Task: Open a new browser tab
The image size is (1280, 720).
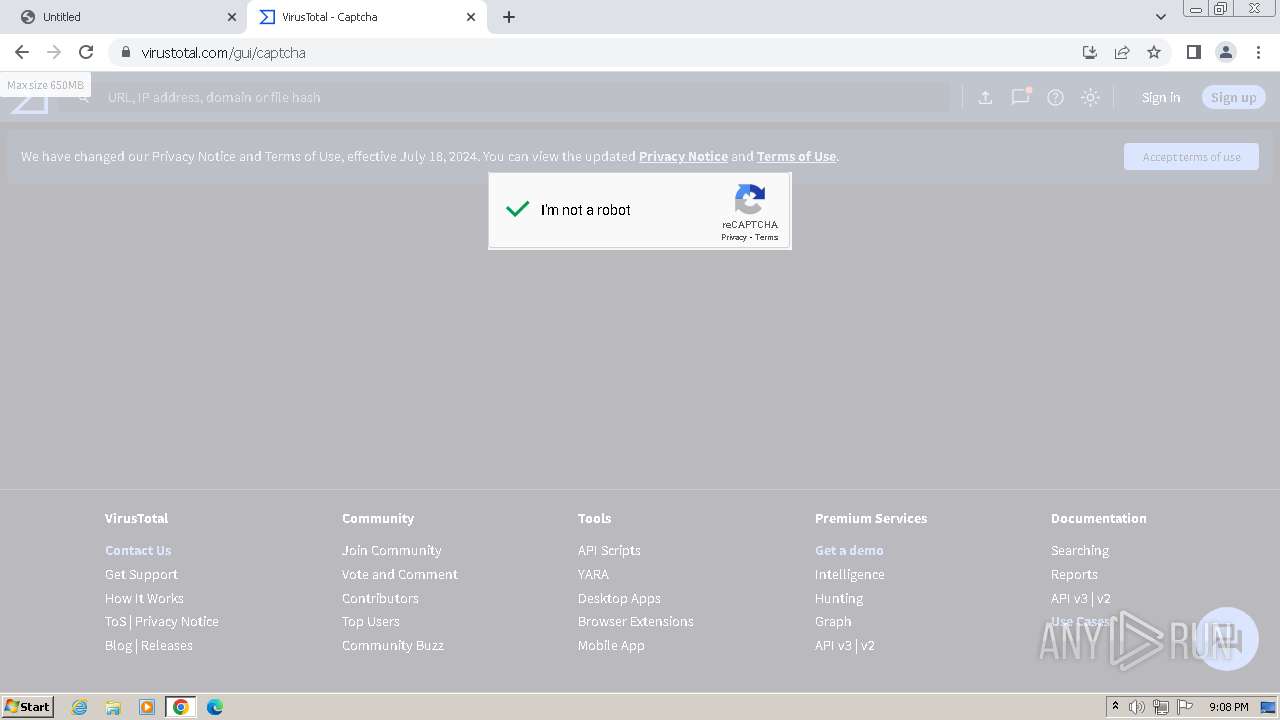Action: click(508, 17)
